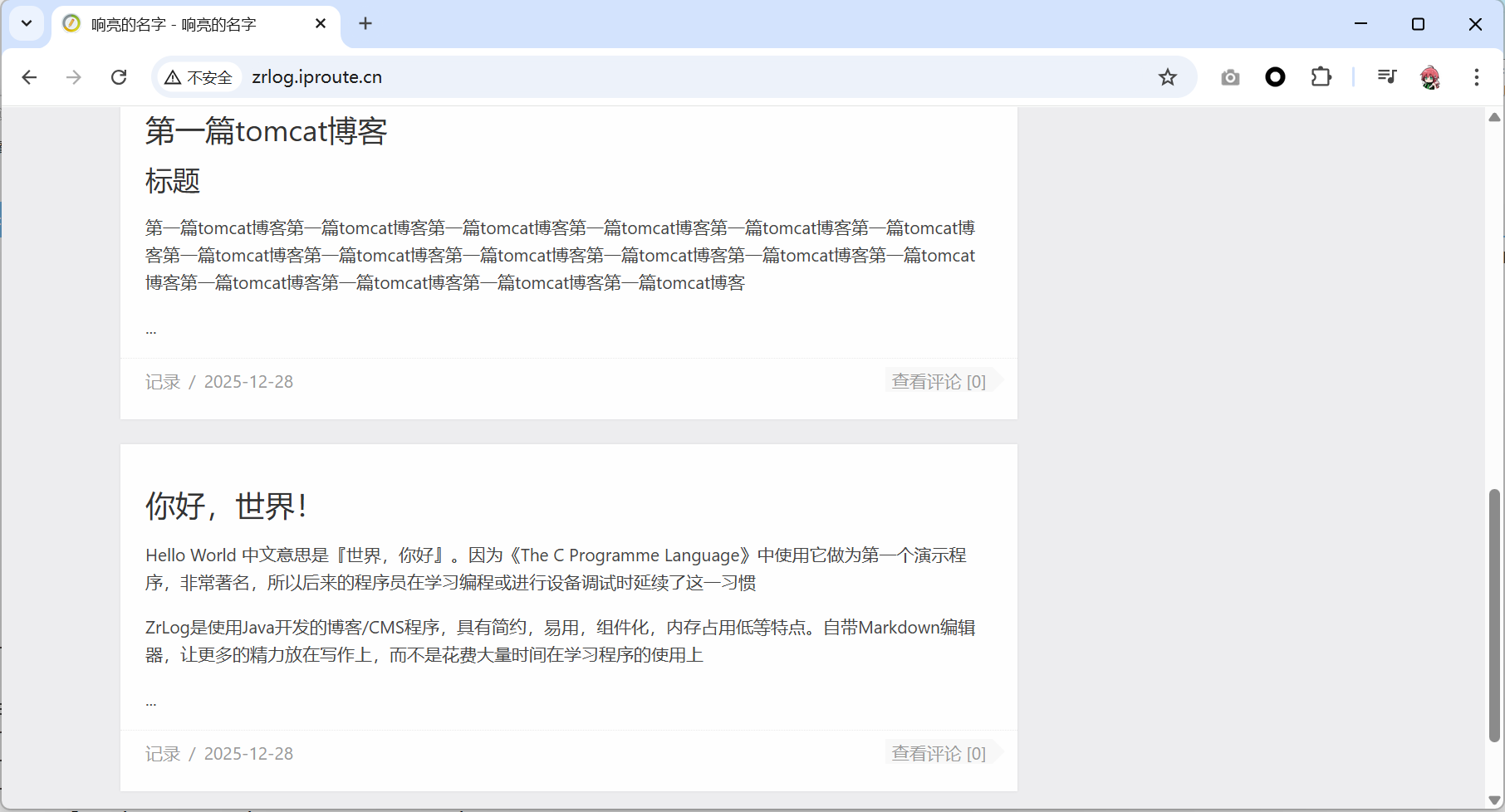Expand the tab search dropdown arrow

click(x=27, y=23)
